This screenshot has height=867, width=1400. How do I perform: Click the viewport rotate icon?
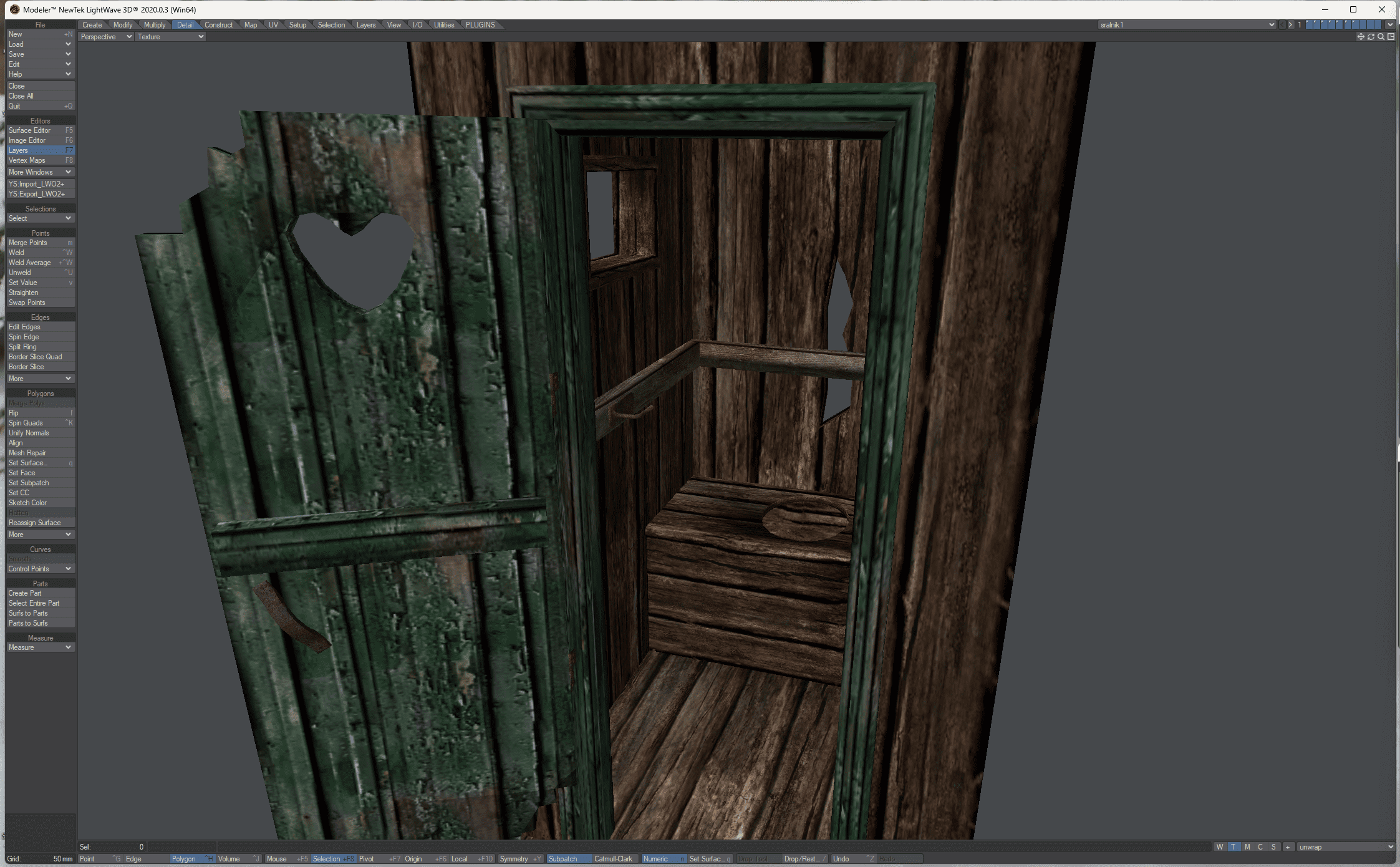(x=1371, y=37)
